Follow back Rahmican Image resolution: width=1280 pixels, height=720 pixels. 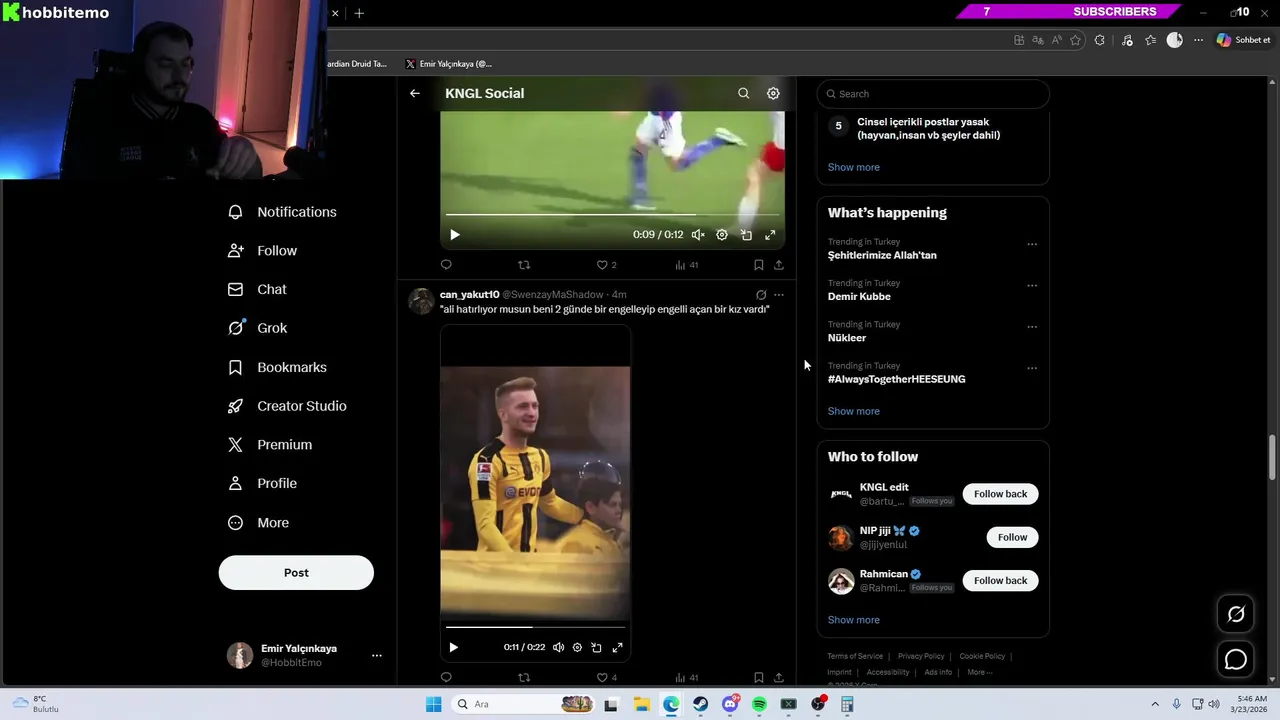(1000, 580)
